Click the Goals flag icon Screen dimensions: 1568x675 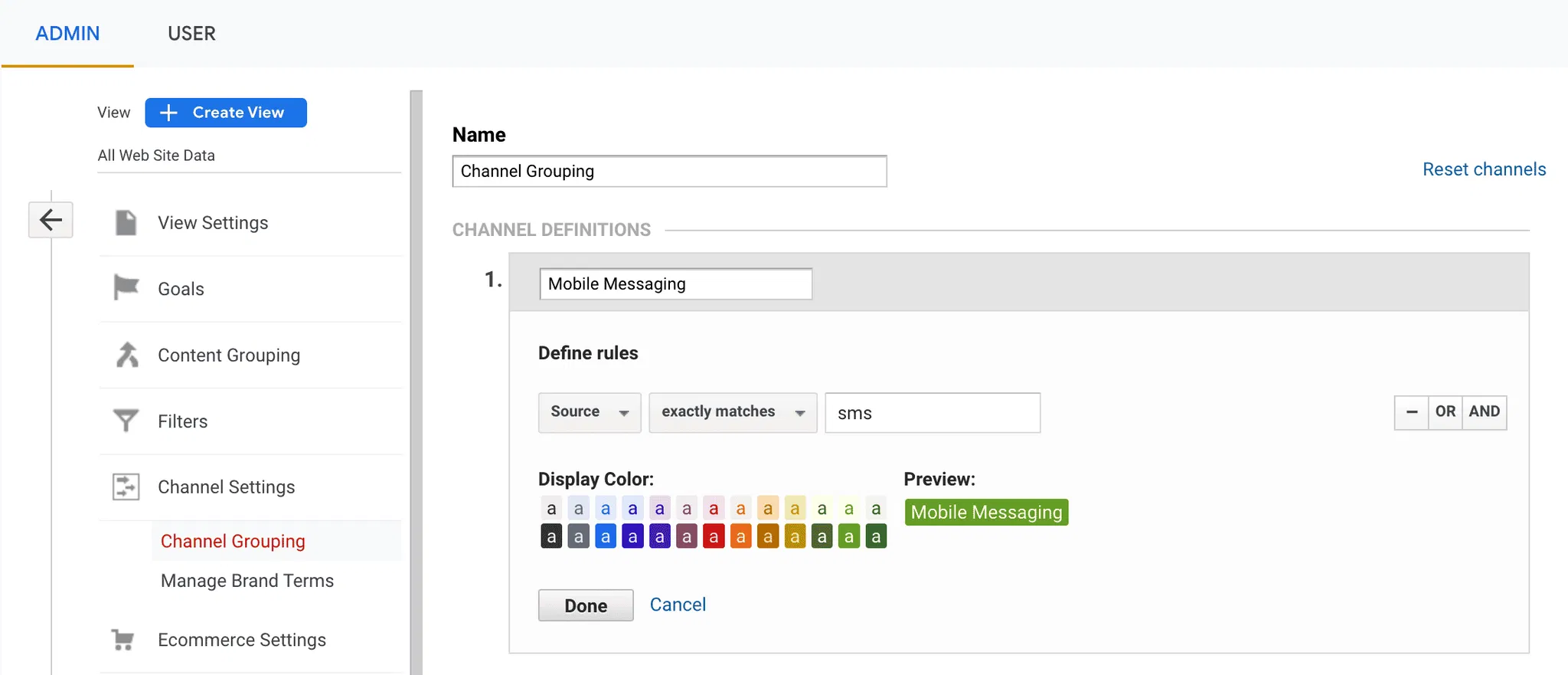[126, 288]
